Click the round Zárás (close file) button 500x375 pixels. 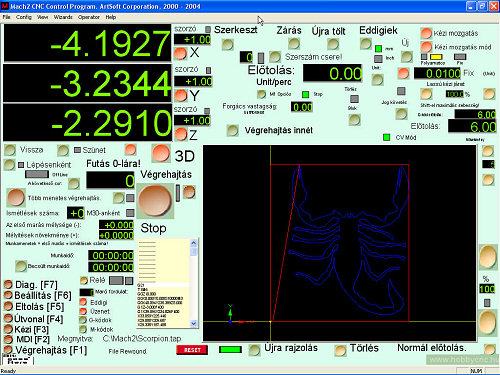(294, 43)
